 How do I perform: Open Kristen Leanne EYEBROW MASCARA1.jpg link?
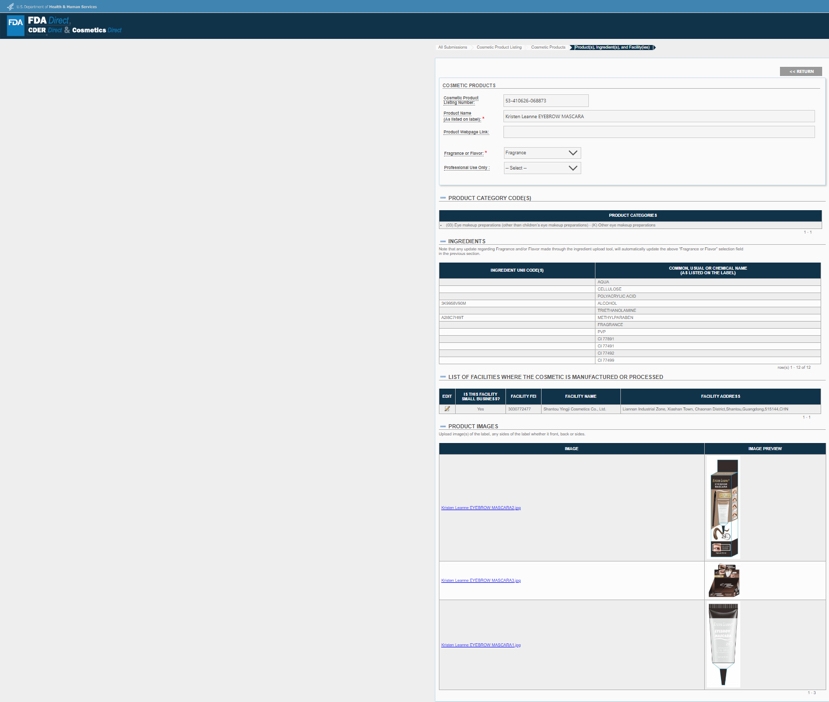[x=481, y=645]
